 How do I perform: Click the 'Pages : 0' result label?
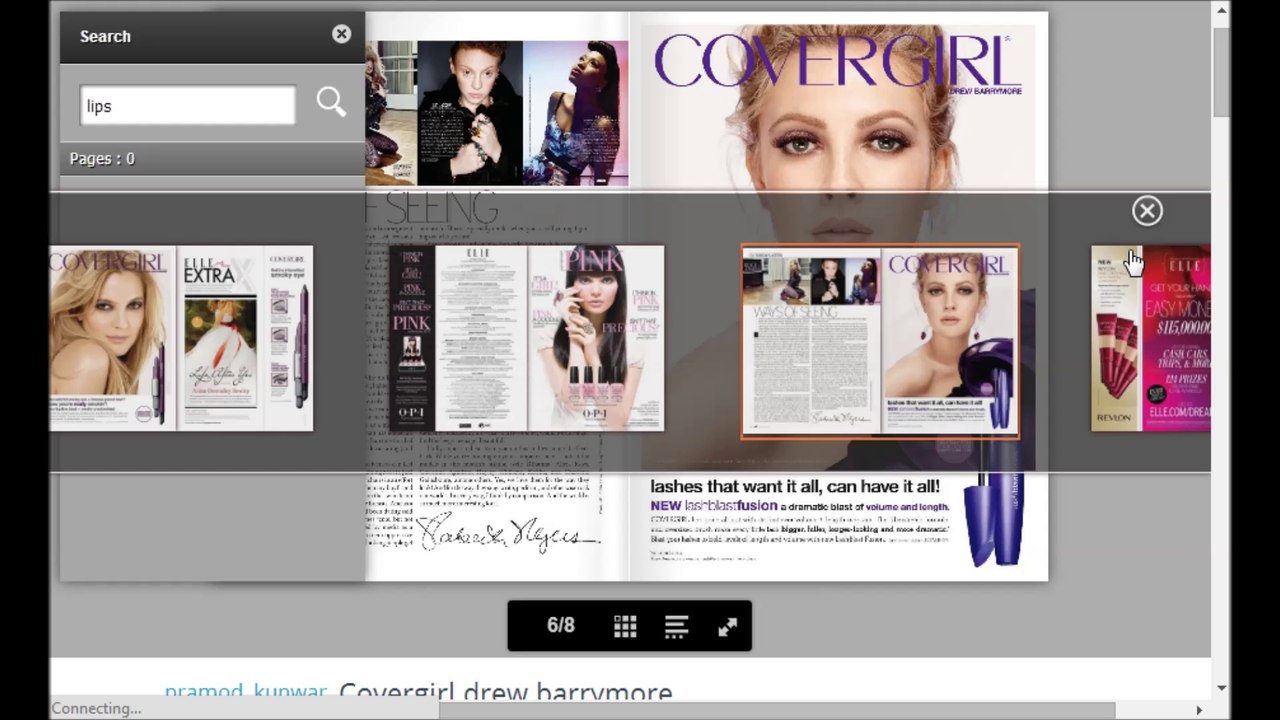tap(102, 159)
